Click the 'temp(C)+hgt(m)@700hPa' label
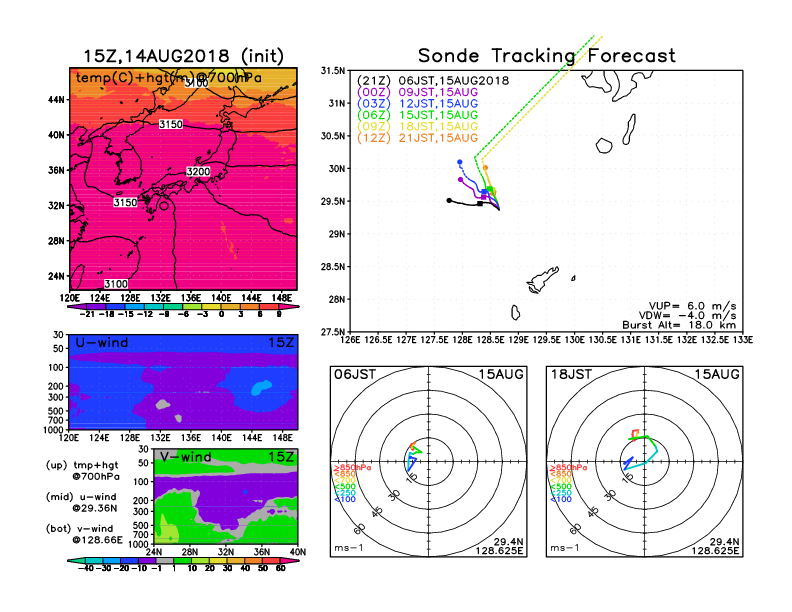792x612 pixels. tap(169, 78)
